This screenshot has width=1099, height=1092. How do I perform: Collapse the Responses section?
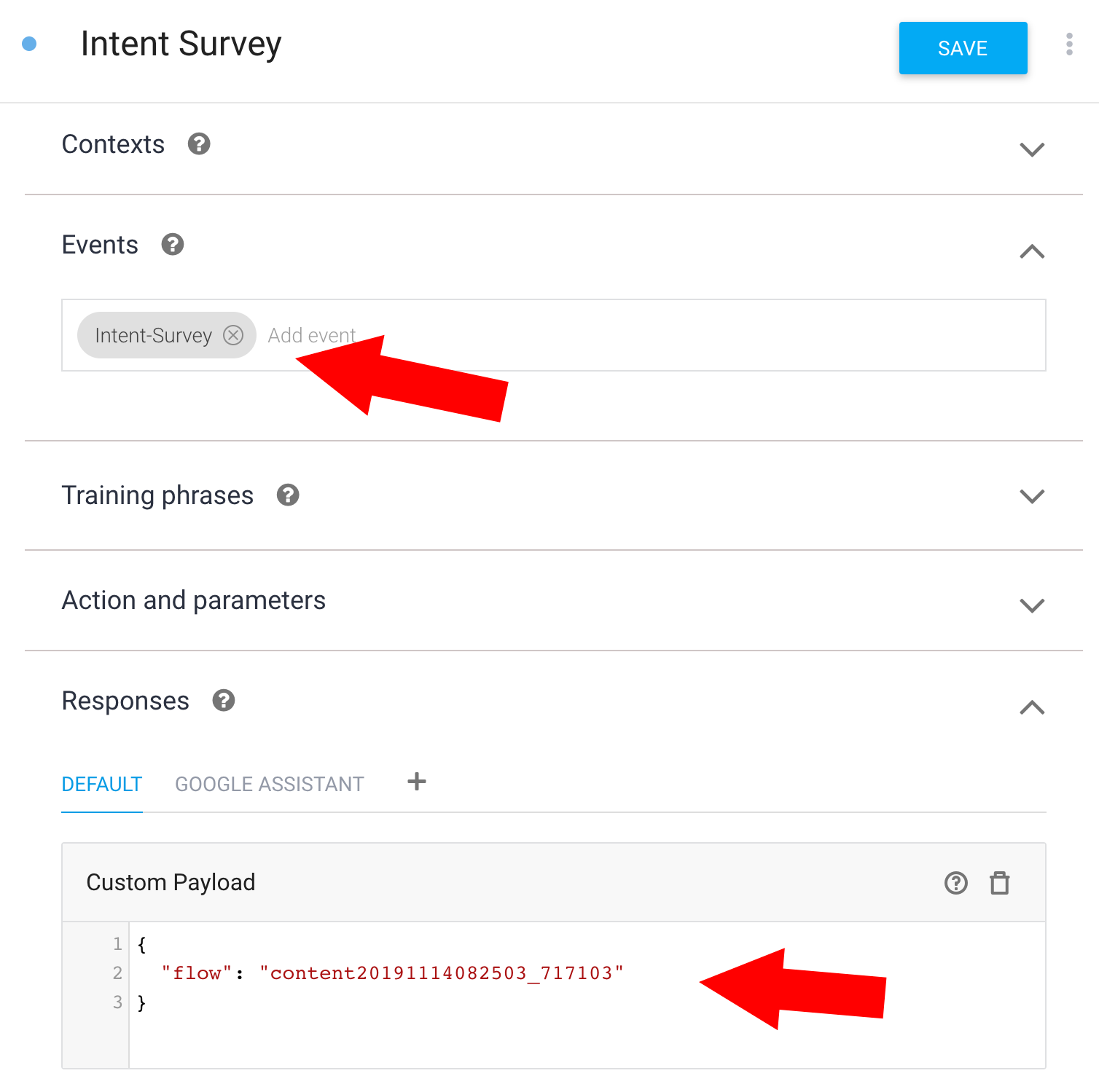click(x=1032, y=707)
